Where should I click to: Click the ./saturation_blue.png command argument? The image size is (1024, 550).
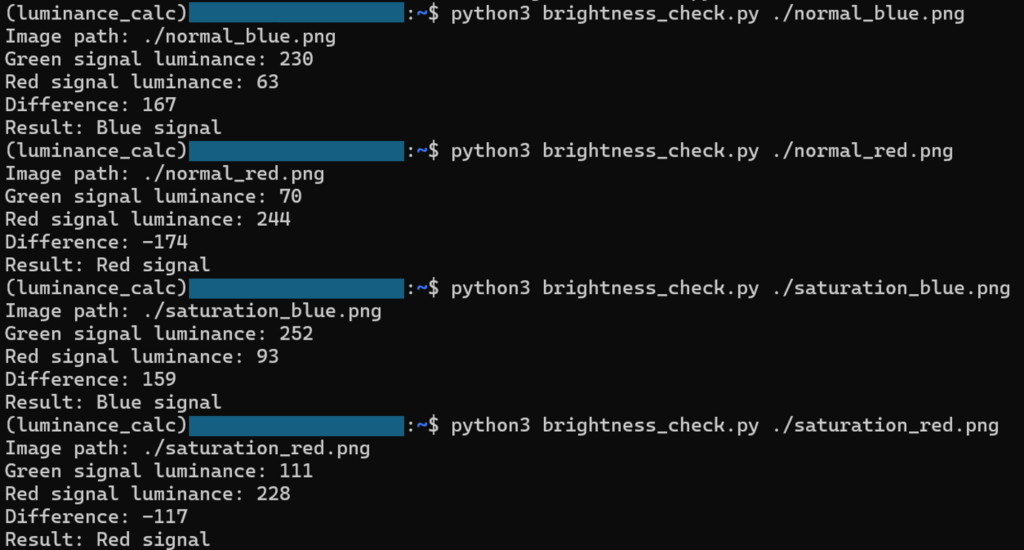click(x=891, y=288)
